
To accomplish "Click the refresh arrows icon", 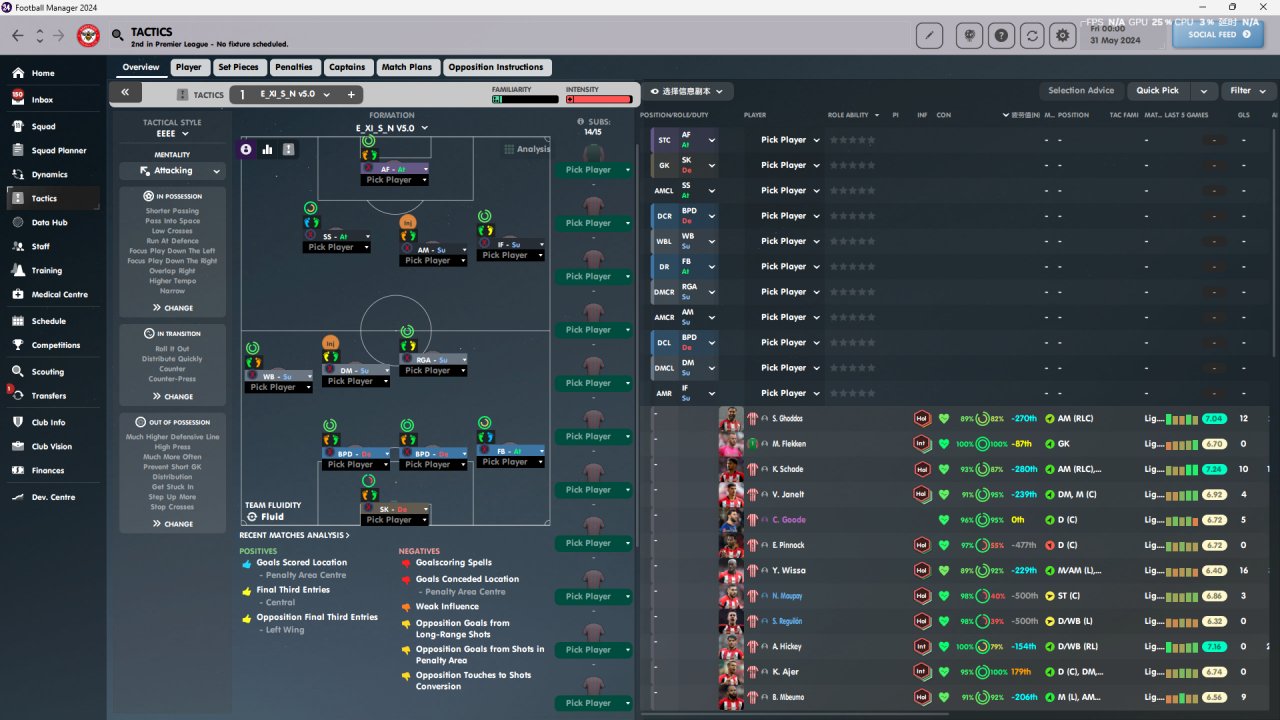I will [1033, 36].
